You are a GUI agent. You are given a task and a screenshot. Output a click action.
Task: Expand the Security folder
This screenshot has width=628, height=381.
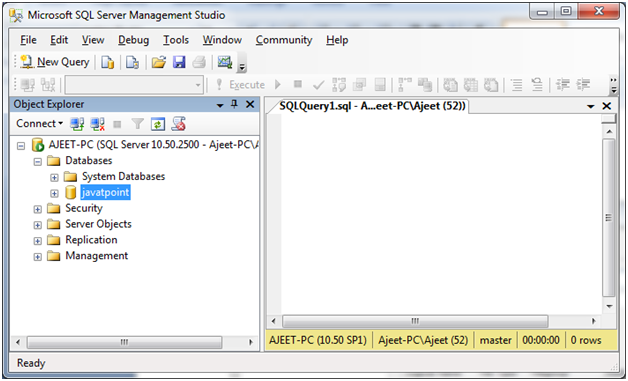click(x=38, y=209)
